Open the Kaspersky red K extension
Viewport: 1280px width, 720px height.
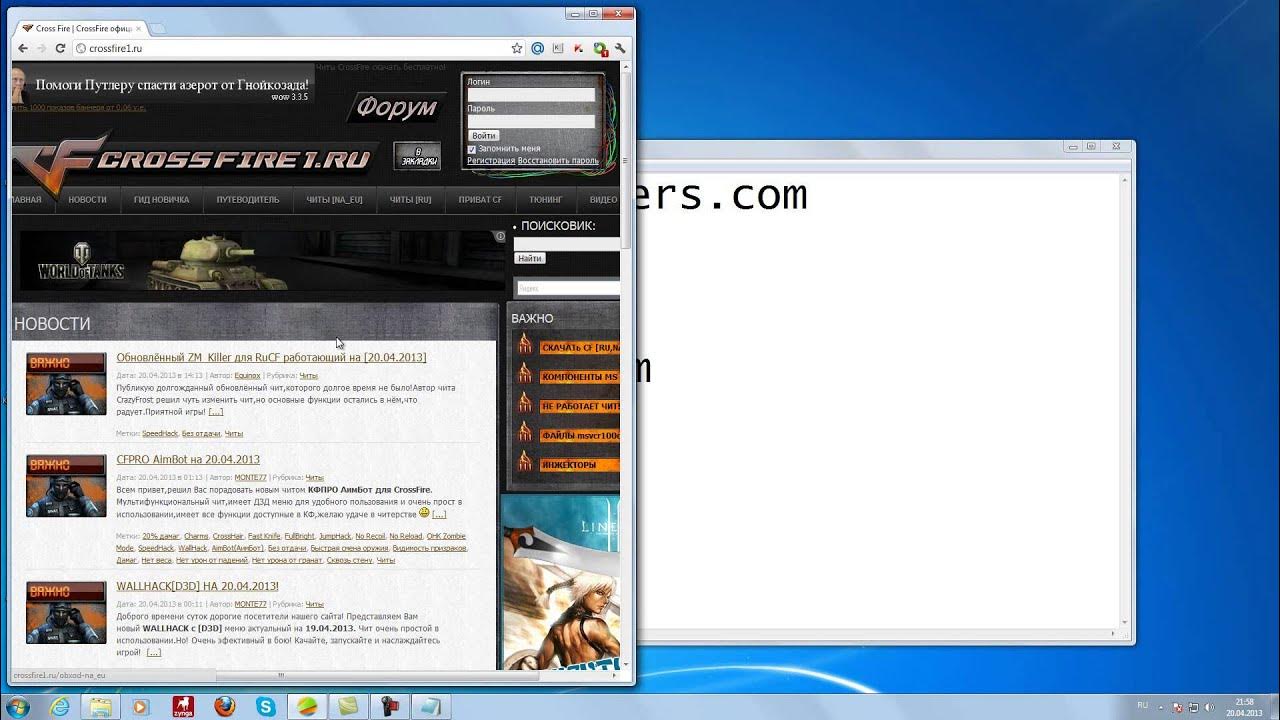pyautogui.click(x=579, y=48)
